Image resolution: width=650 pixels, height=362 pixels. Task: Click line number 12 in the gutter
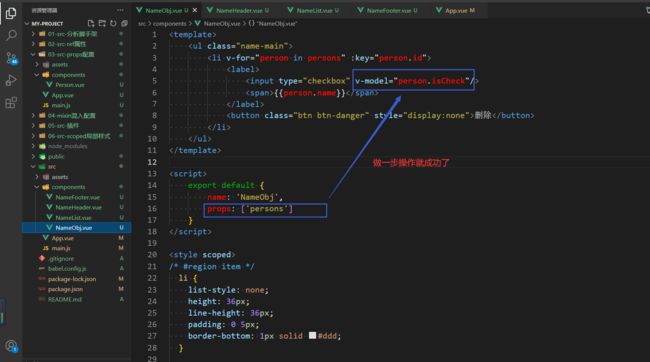(153, 162)
